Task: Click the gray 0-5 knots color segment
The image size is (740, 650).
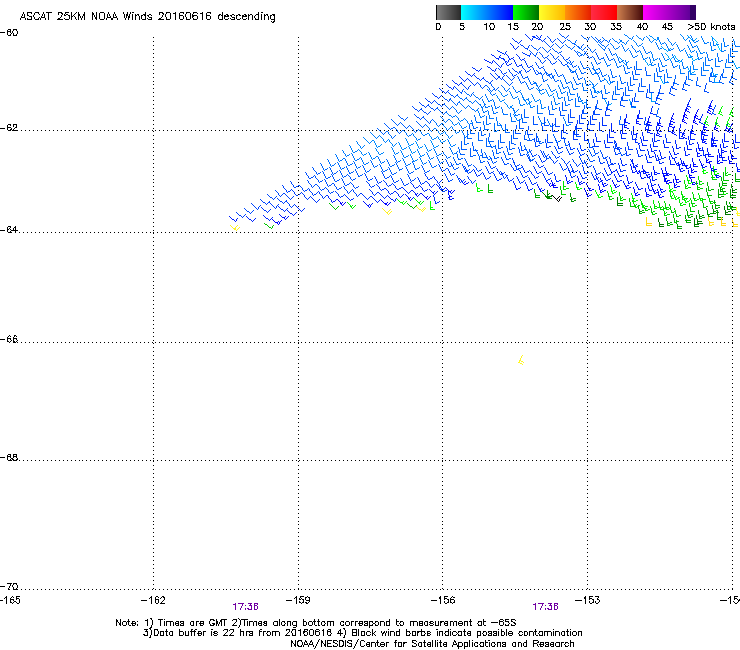Action: click(448, 12)
